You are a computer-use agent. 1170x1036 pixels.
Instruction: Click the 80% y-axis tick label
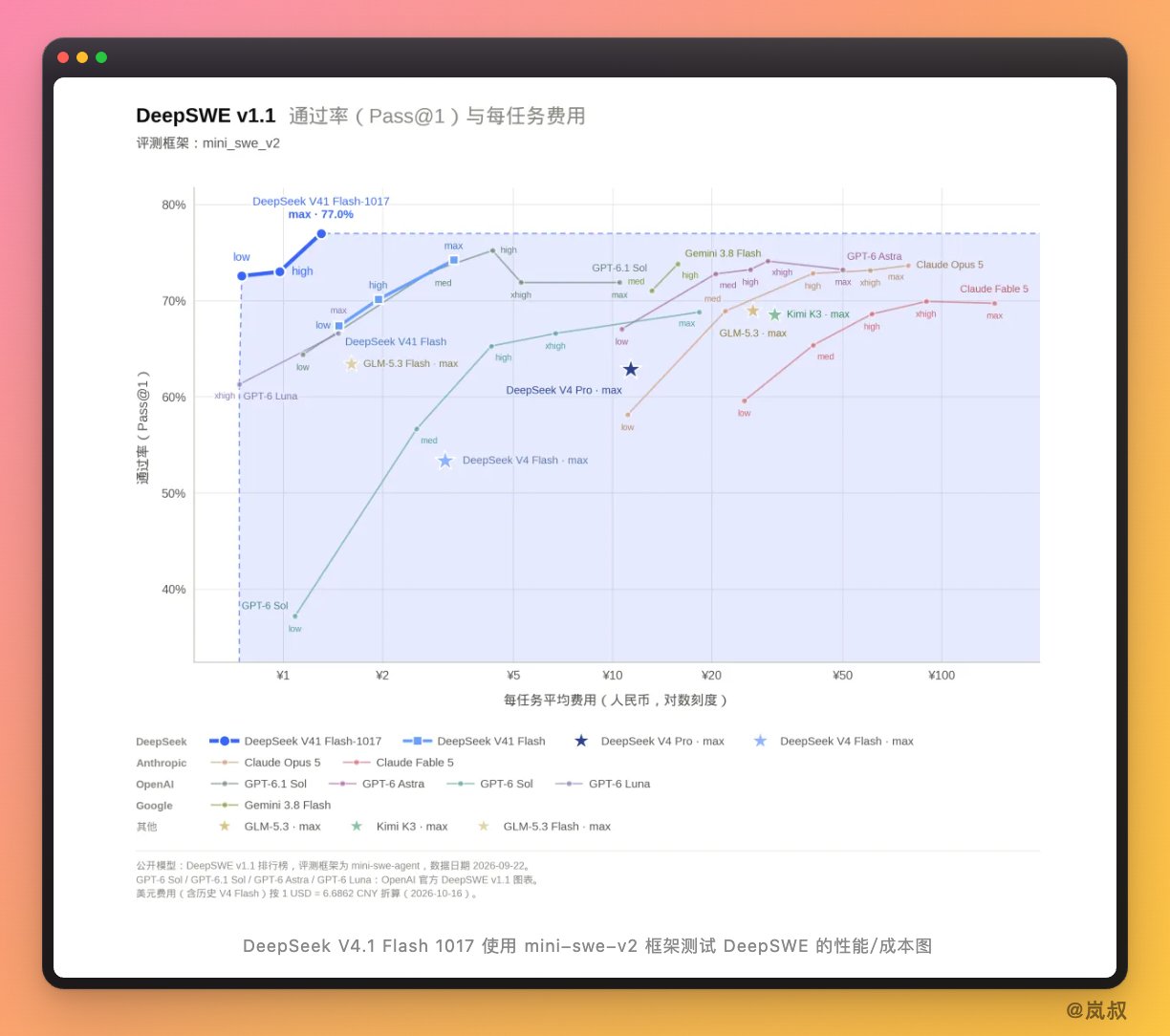(x=174, y=205)
